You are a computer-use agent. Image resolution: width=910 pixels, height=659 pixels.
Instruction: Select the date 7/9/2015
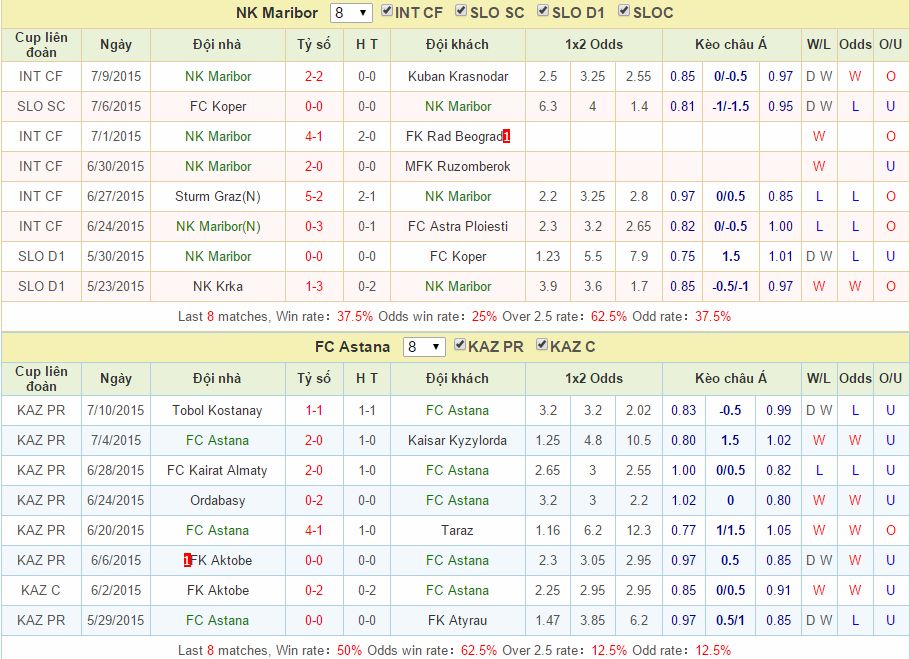click(115, 77)
